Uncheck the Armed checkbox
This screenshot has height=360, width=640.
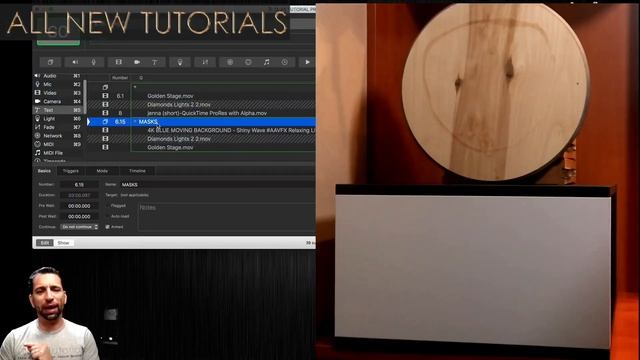(x=108, y=227)
